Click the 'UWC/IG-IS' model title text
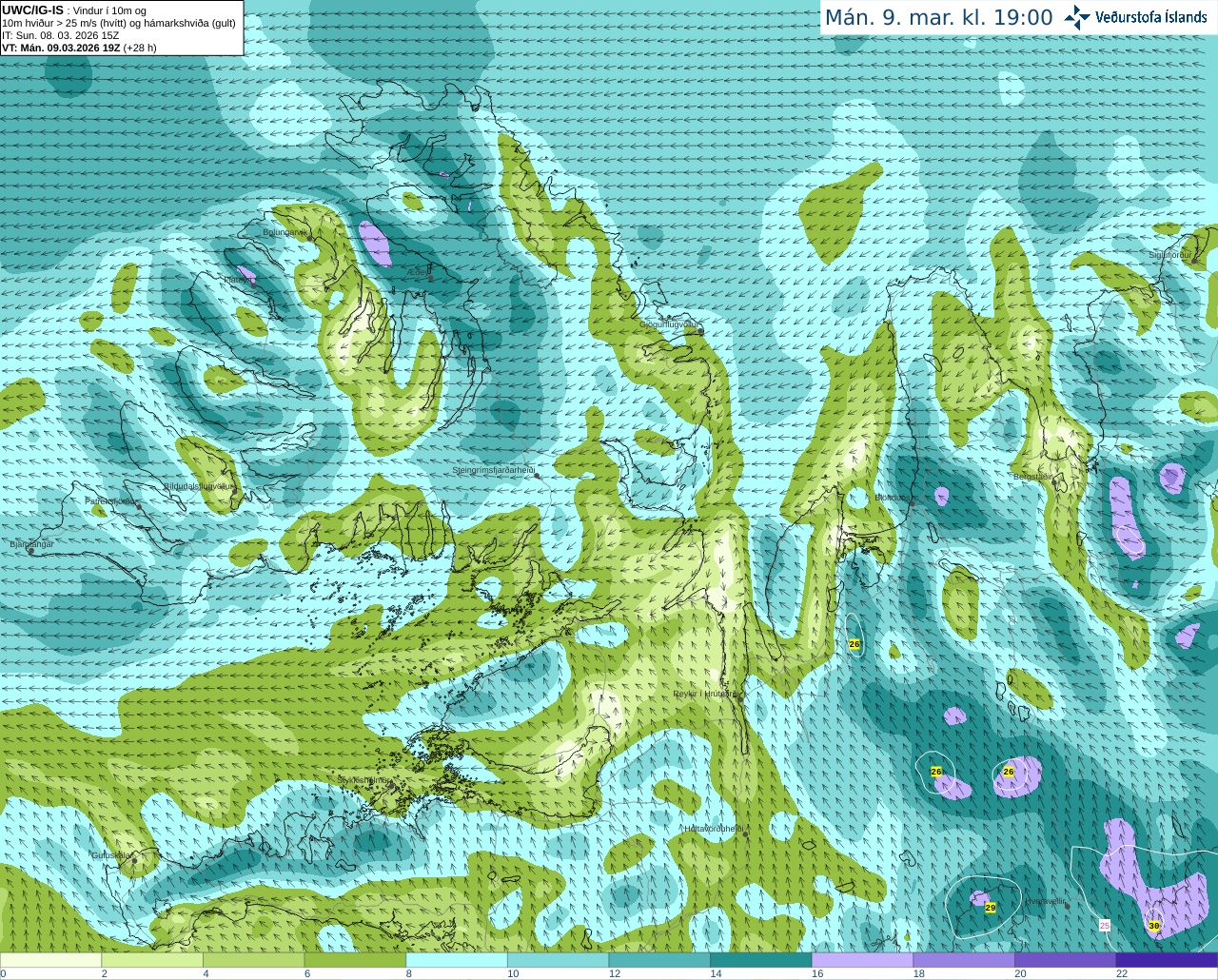The width and height of the screenshot is (1218, 980). click(x=32, y=10)
